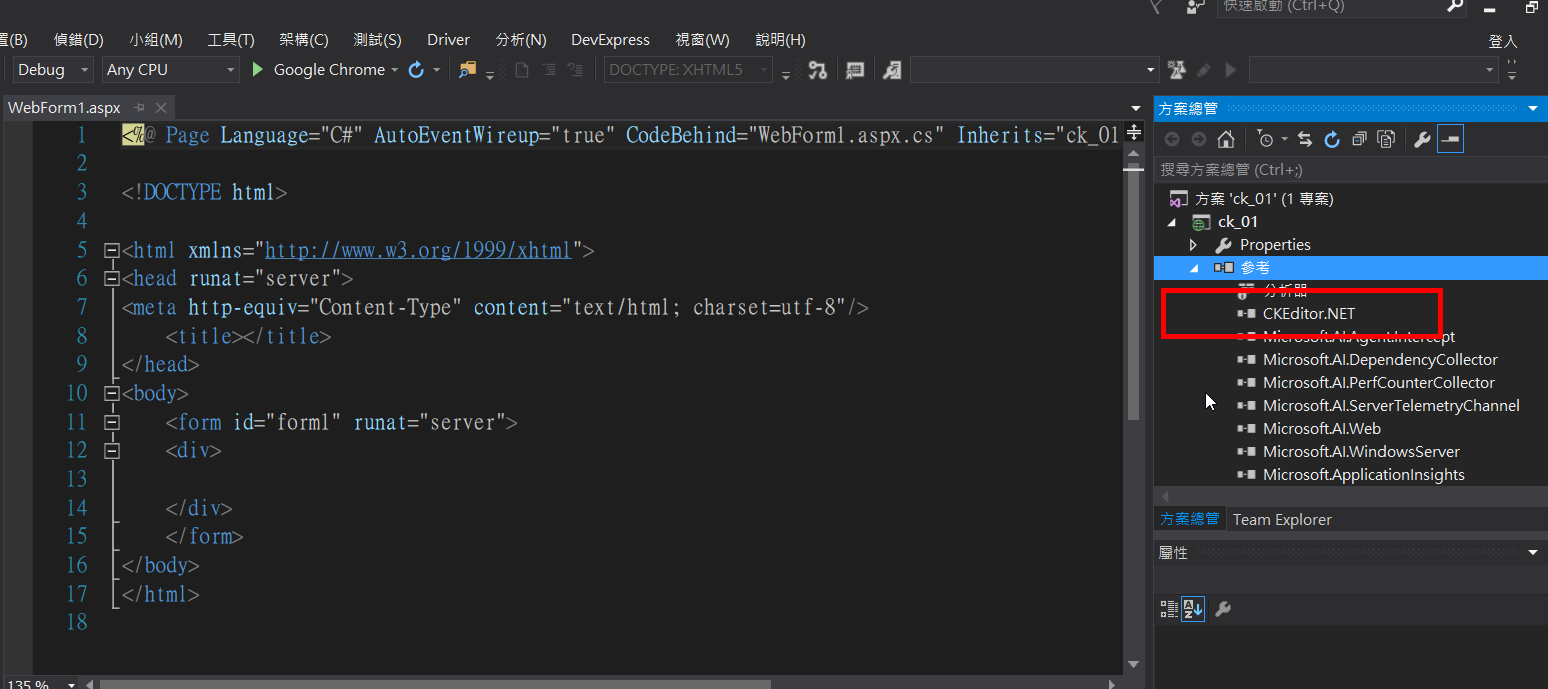
Task: Click the 搜尋方案總管 search field
Action: tap(1350, 170)
